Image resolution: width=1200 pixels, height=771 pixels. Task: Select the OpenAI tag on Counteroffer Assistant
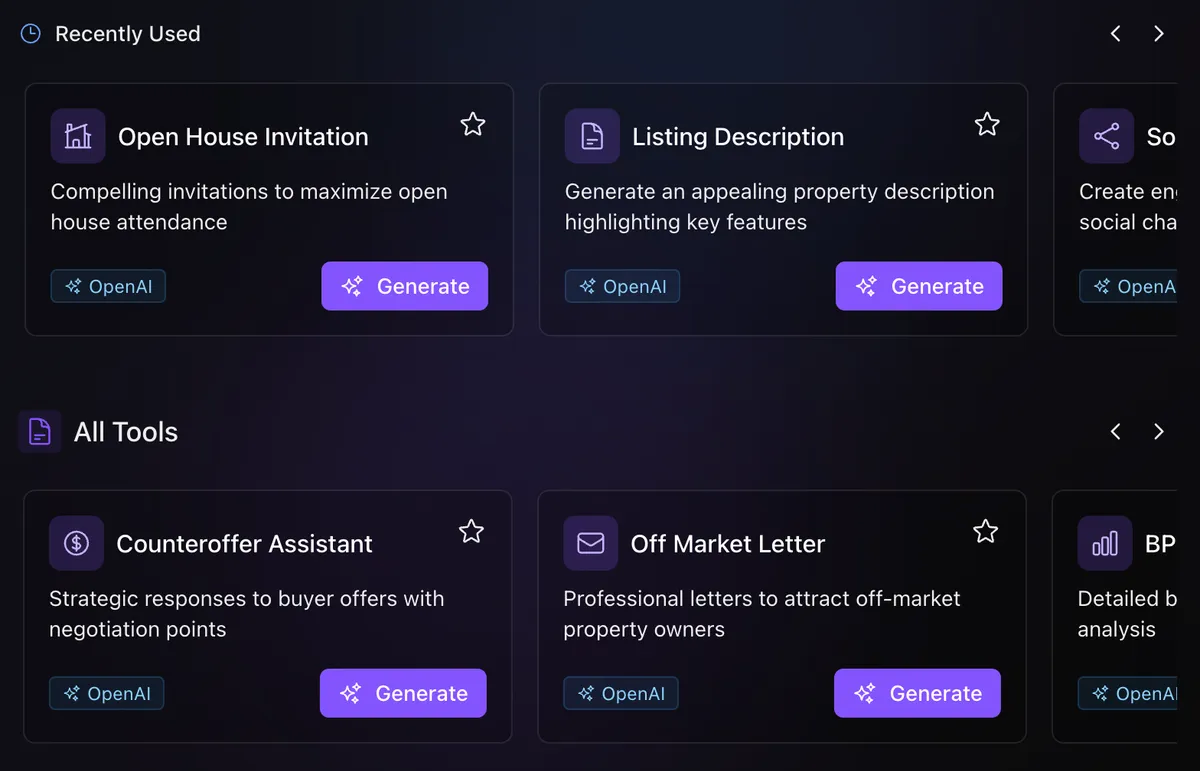pos(107,693)
